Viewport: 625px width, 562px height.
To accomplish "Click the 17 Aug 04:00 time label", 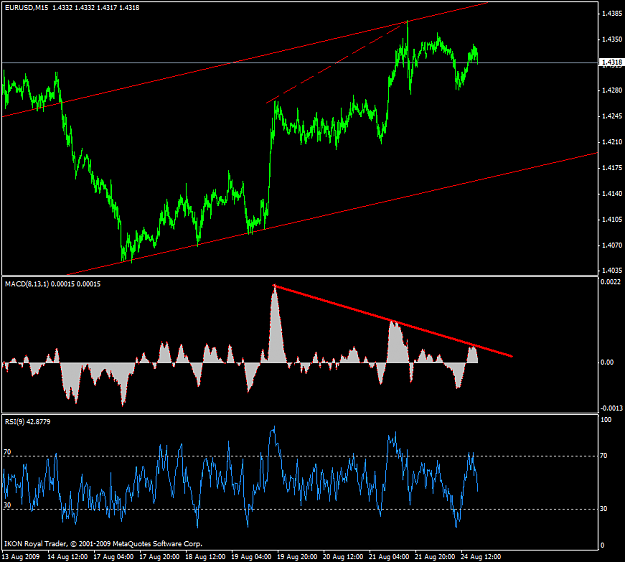I will pyautogui.click(x=114, y=556).
